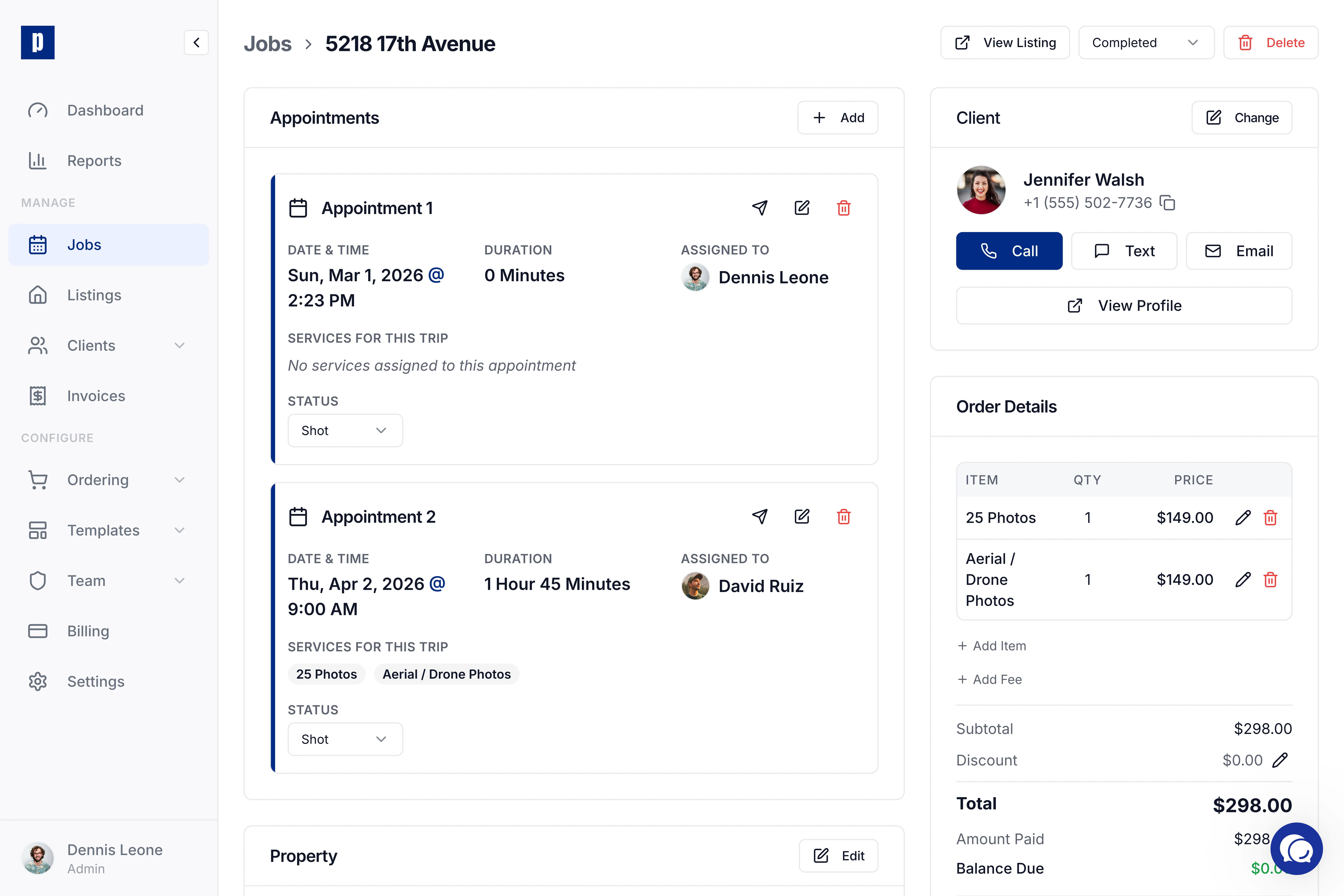Remove the 25 Photos order item
Image resolution: width=1344 pixels, height=896 pixels.
[1270, 518]
